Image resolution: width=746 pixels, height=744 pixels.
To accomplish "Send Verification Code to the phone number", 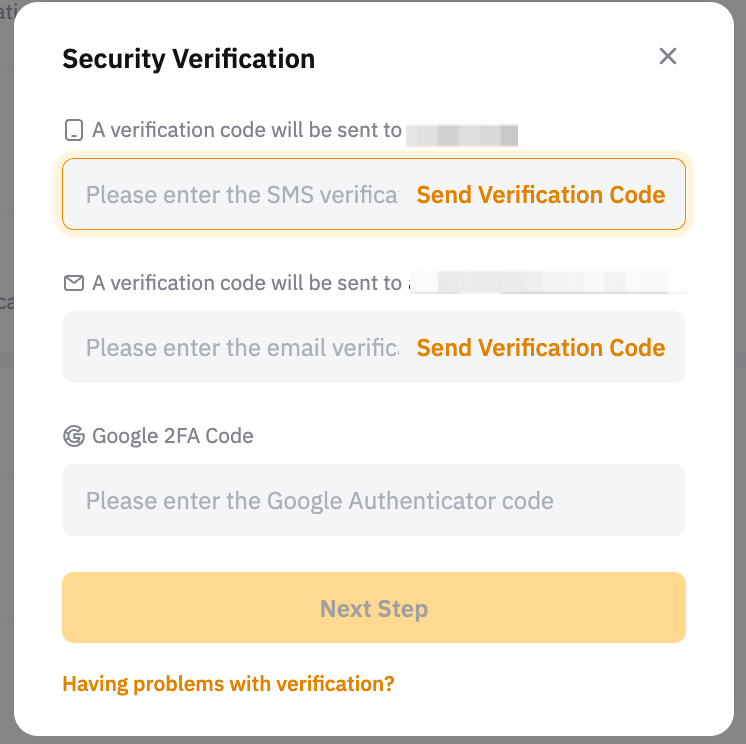I will pos(540,194).
